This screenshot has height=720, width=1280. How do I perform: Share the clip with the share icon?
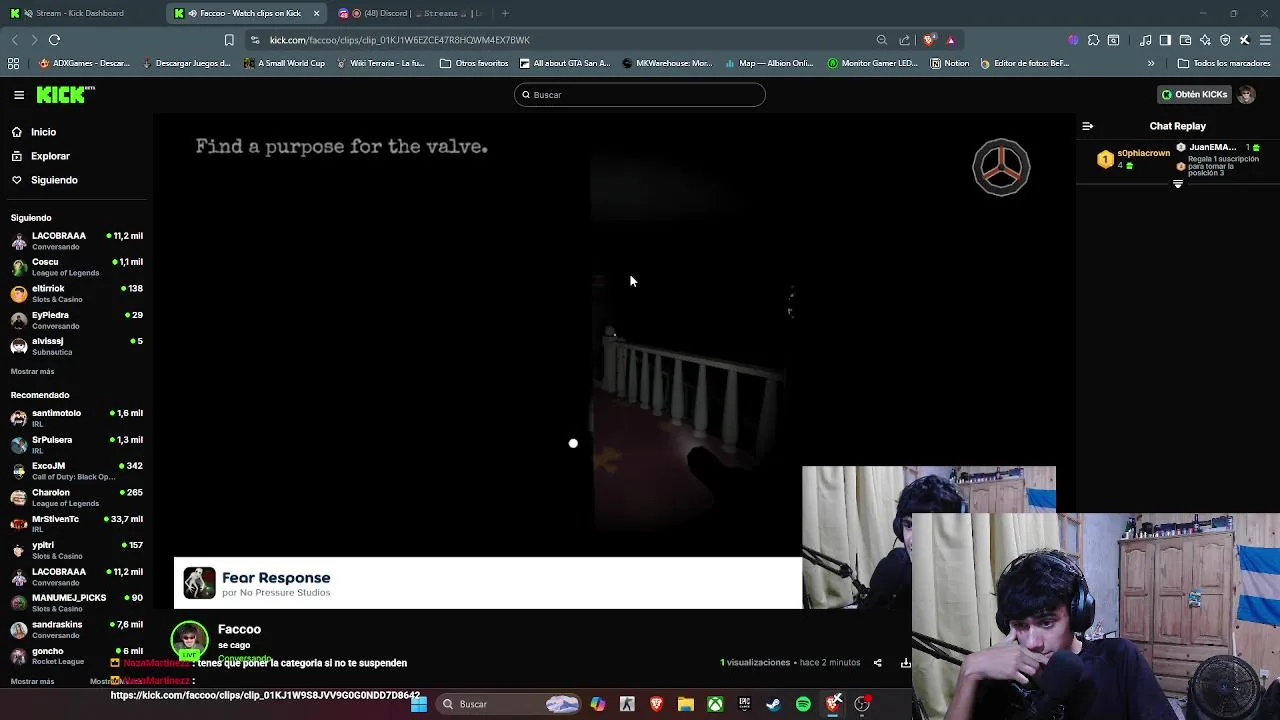click(877, 663)
